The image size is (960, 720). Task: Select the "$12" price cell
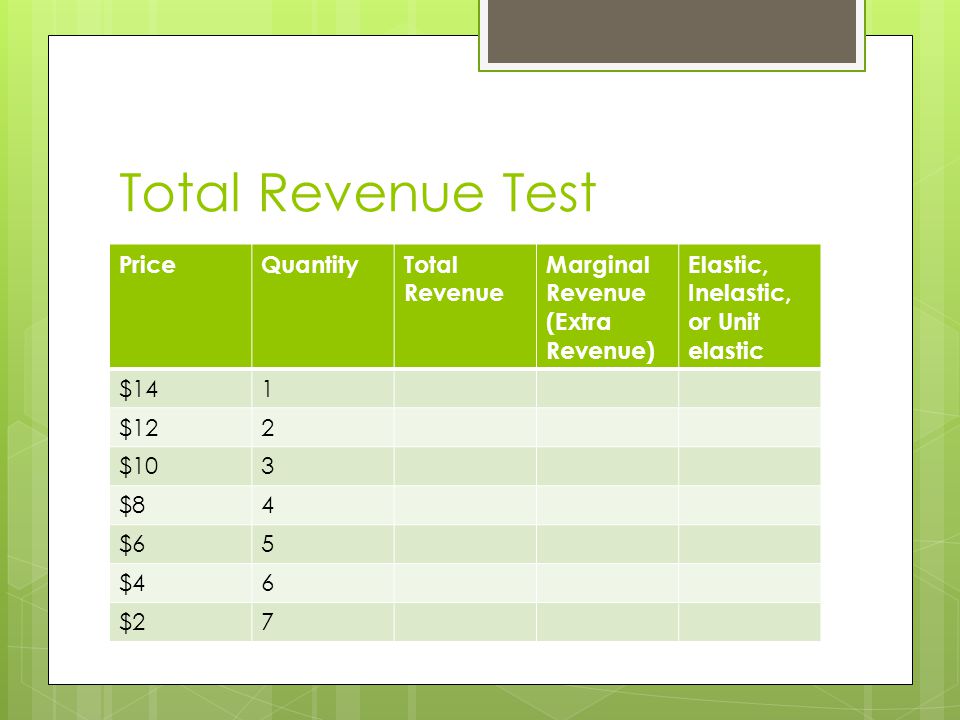(x=181, y=427)
